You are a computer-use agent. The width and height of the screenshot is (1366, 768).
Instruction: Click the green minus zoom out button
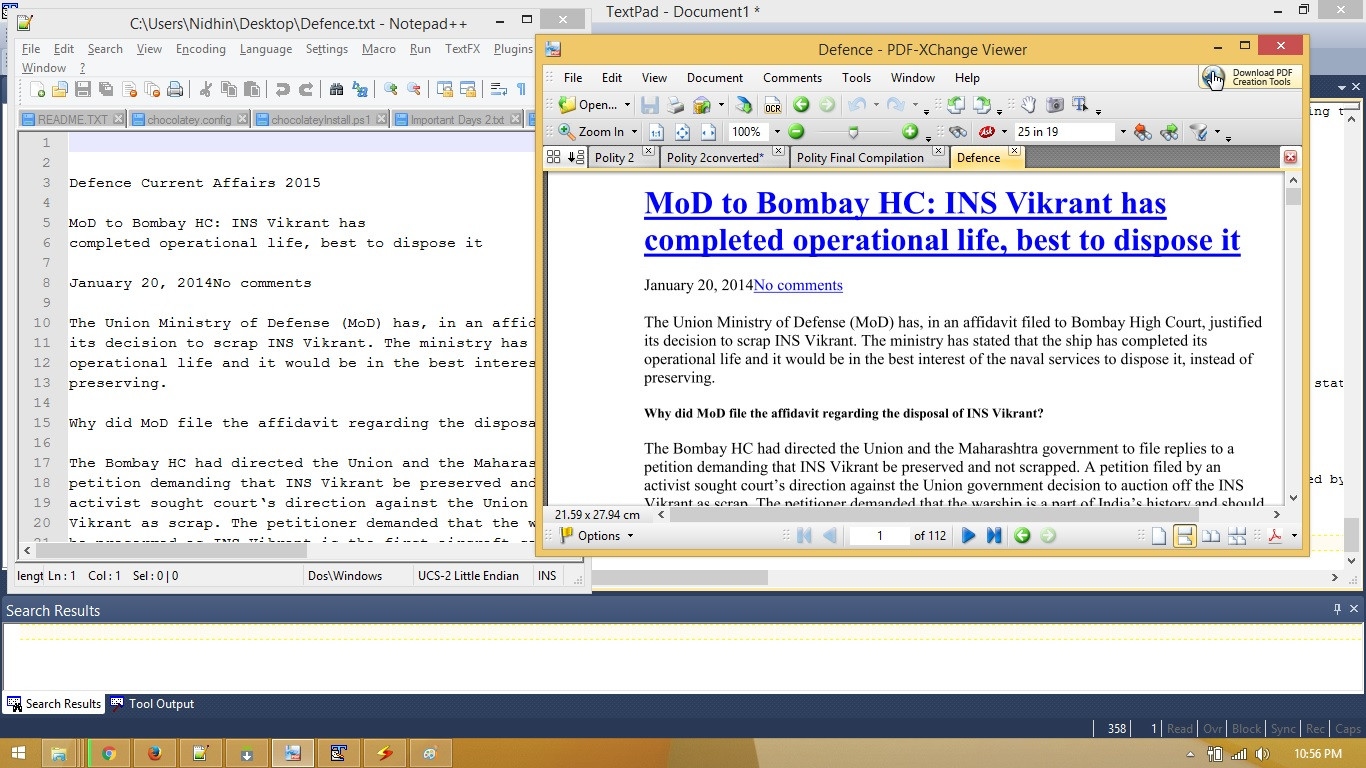coord(796,132)
